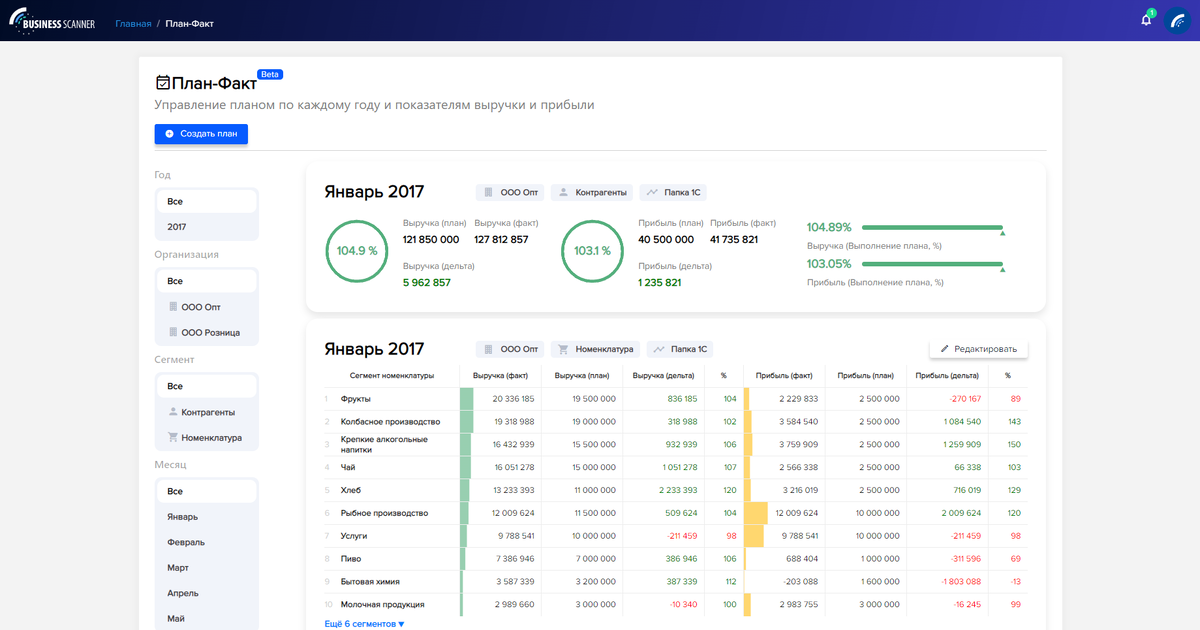Click the Создать план button
Image resolution: width=1200 pixels, height=630 pixels.
click(200, 134)
